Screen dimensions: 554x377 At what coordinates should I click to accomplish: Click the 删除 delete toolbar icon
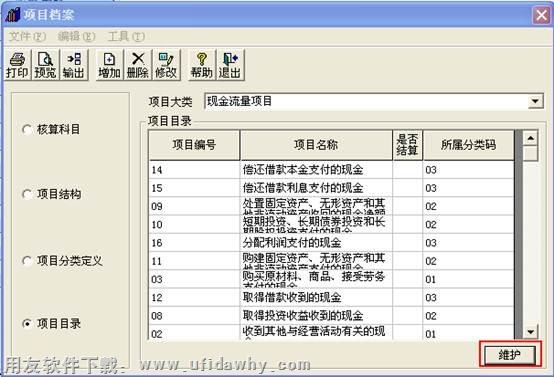pyautogui.click(x=137, y=65)
